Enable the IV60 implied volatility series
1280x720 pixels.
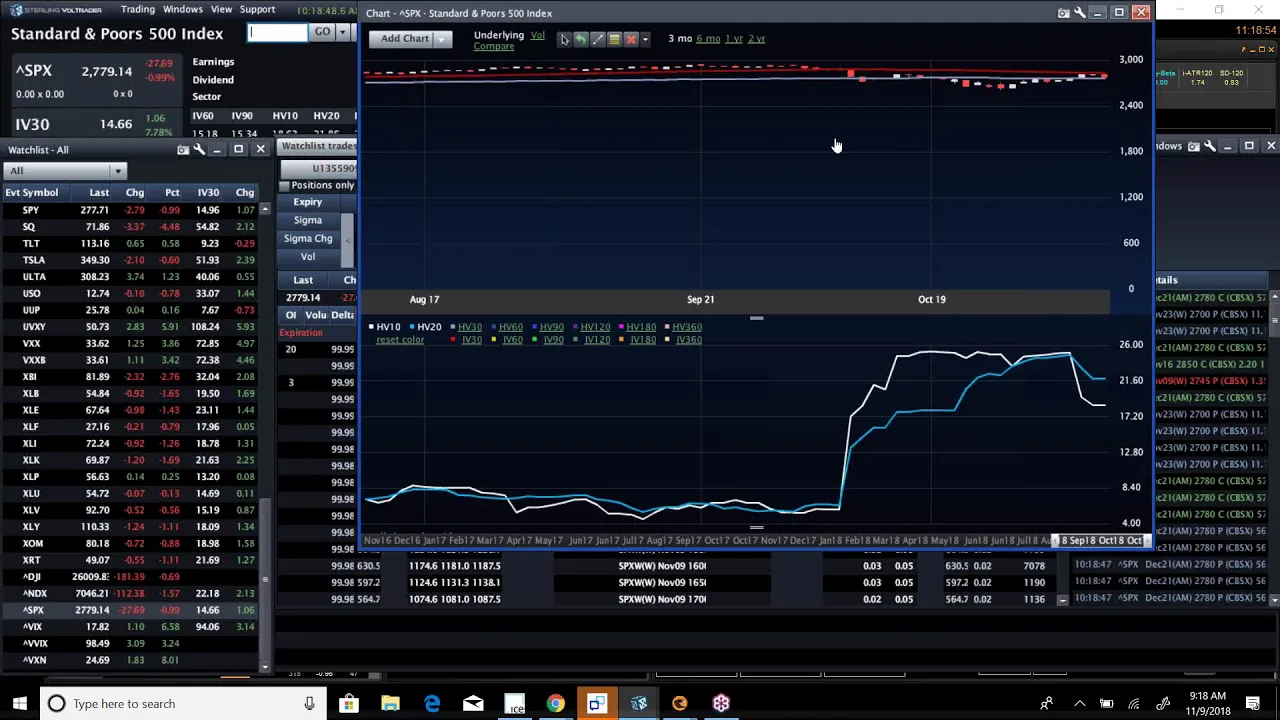(513, 340)
